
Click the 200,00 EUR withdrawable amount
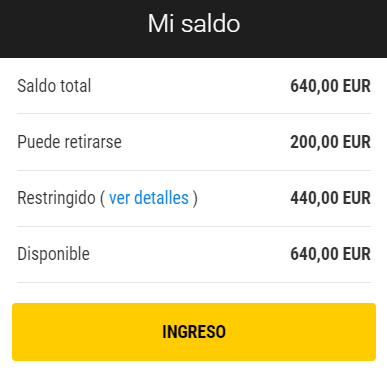tap(330, 142)
